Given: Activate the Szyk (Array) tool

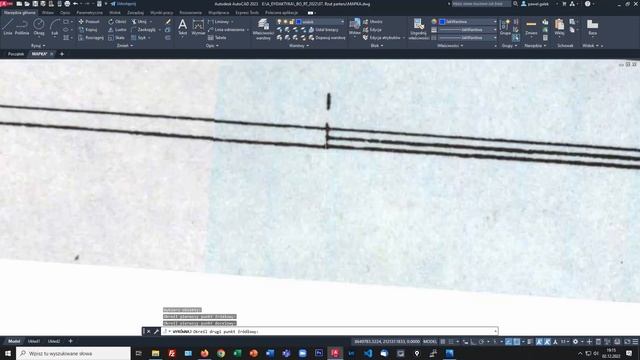Looking at the screenshot, I should [x=139, y=38].
